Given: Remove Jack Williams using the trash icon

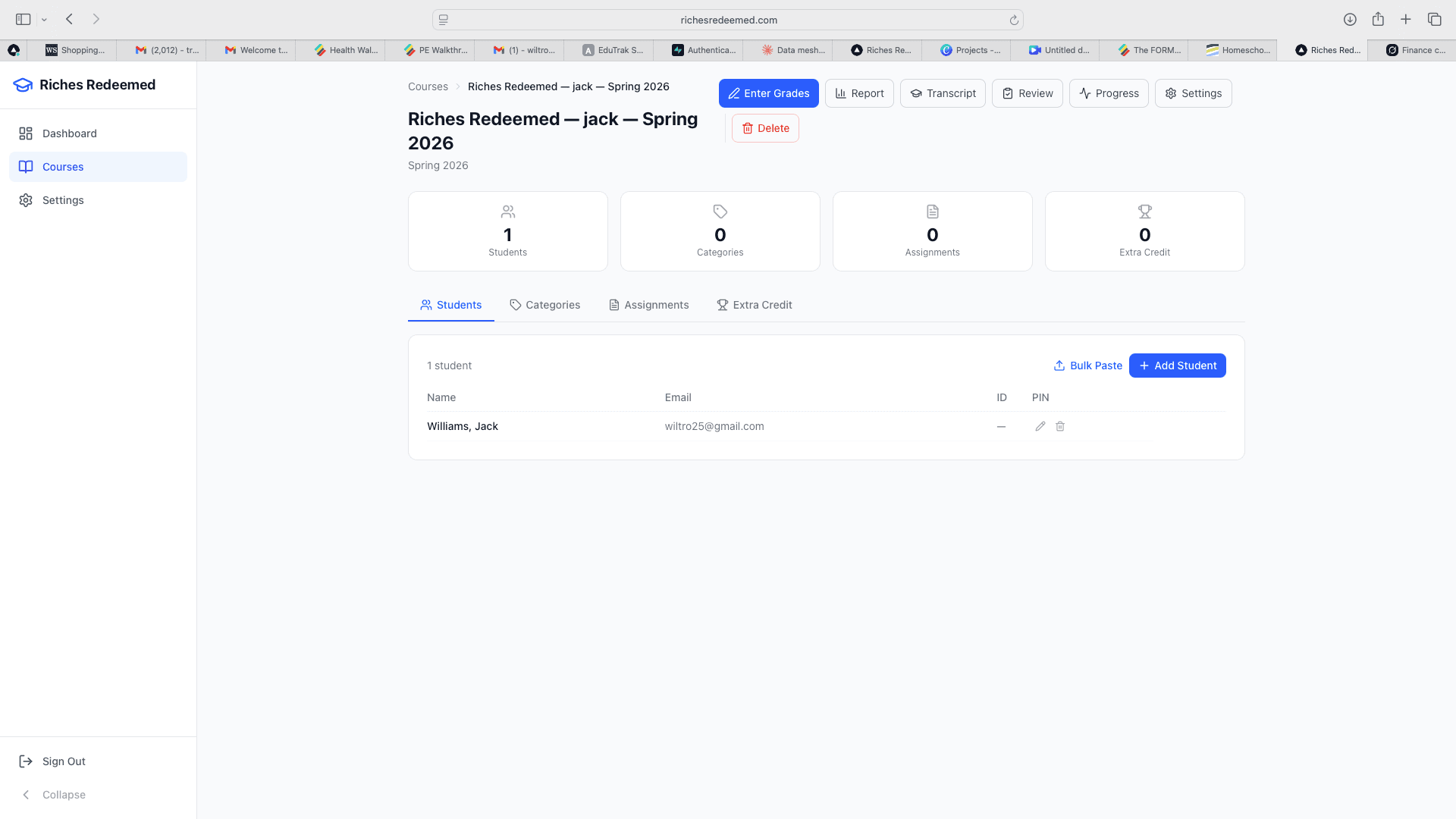Looking at the screenshot, I should [x=1059, y=426].
